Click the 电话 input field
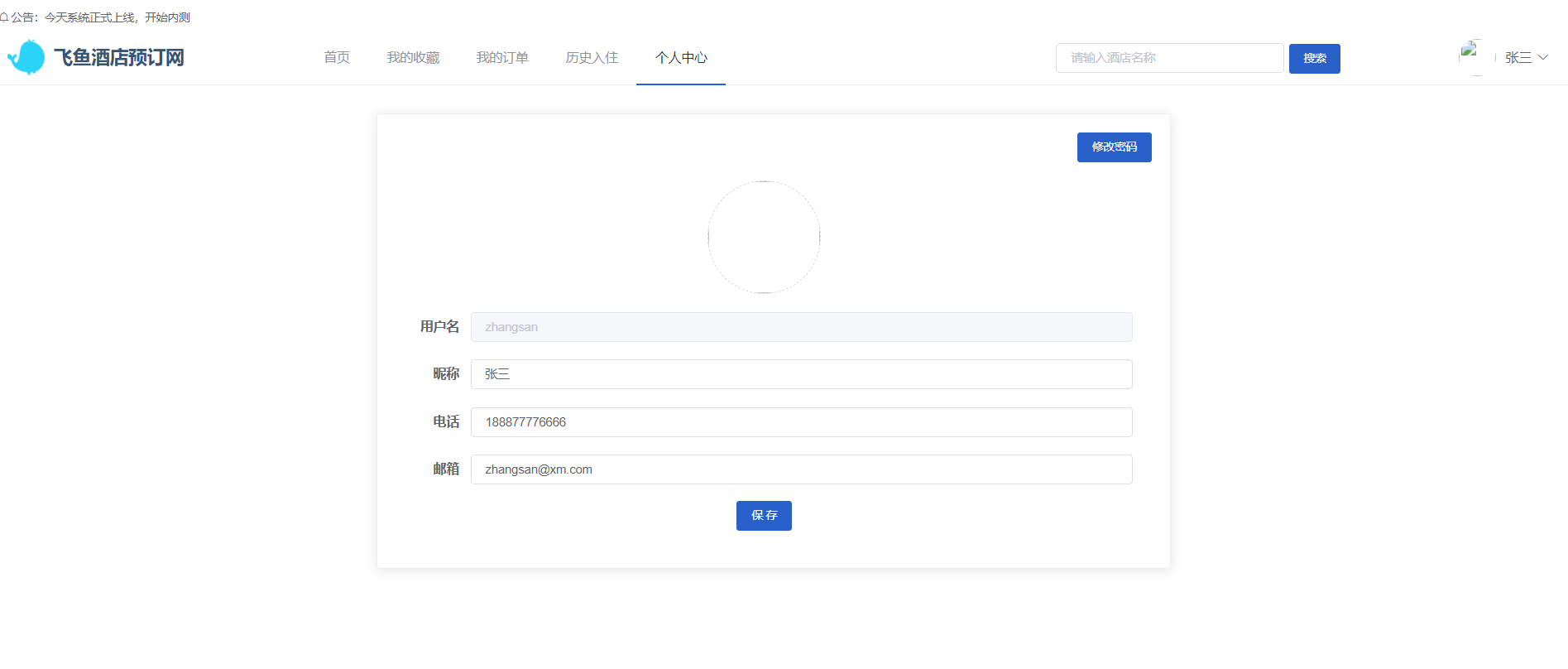 pyautogui.click(x=801, y=422)
